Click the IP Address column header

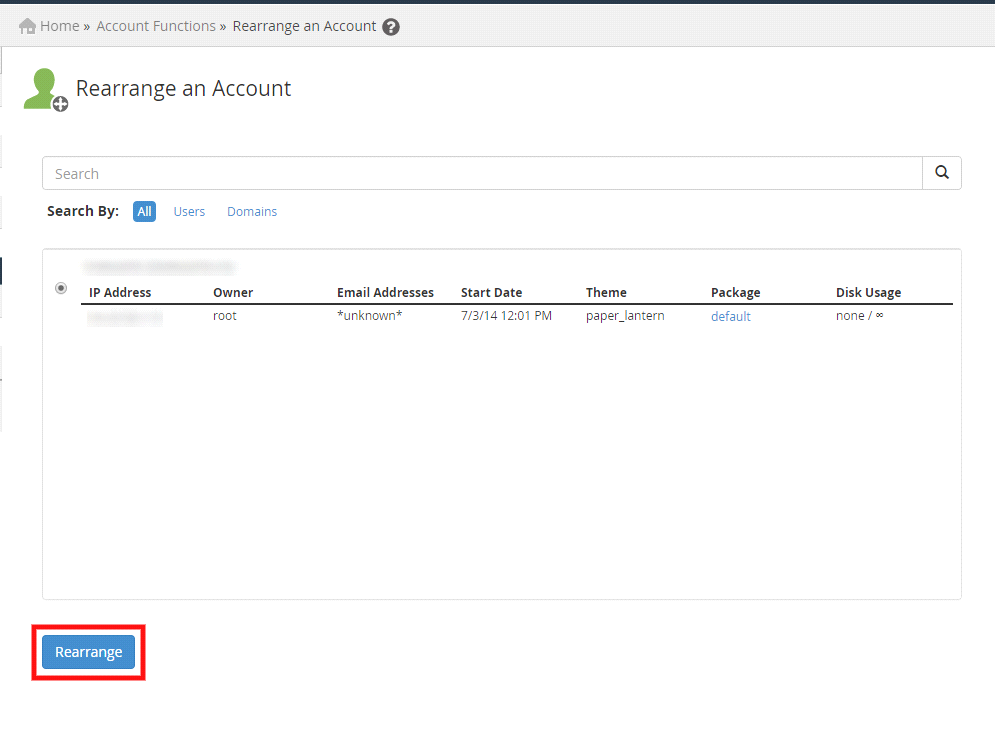pyautogui.click(x=120, y=292)
